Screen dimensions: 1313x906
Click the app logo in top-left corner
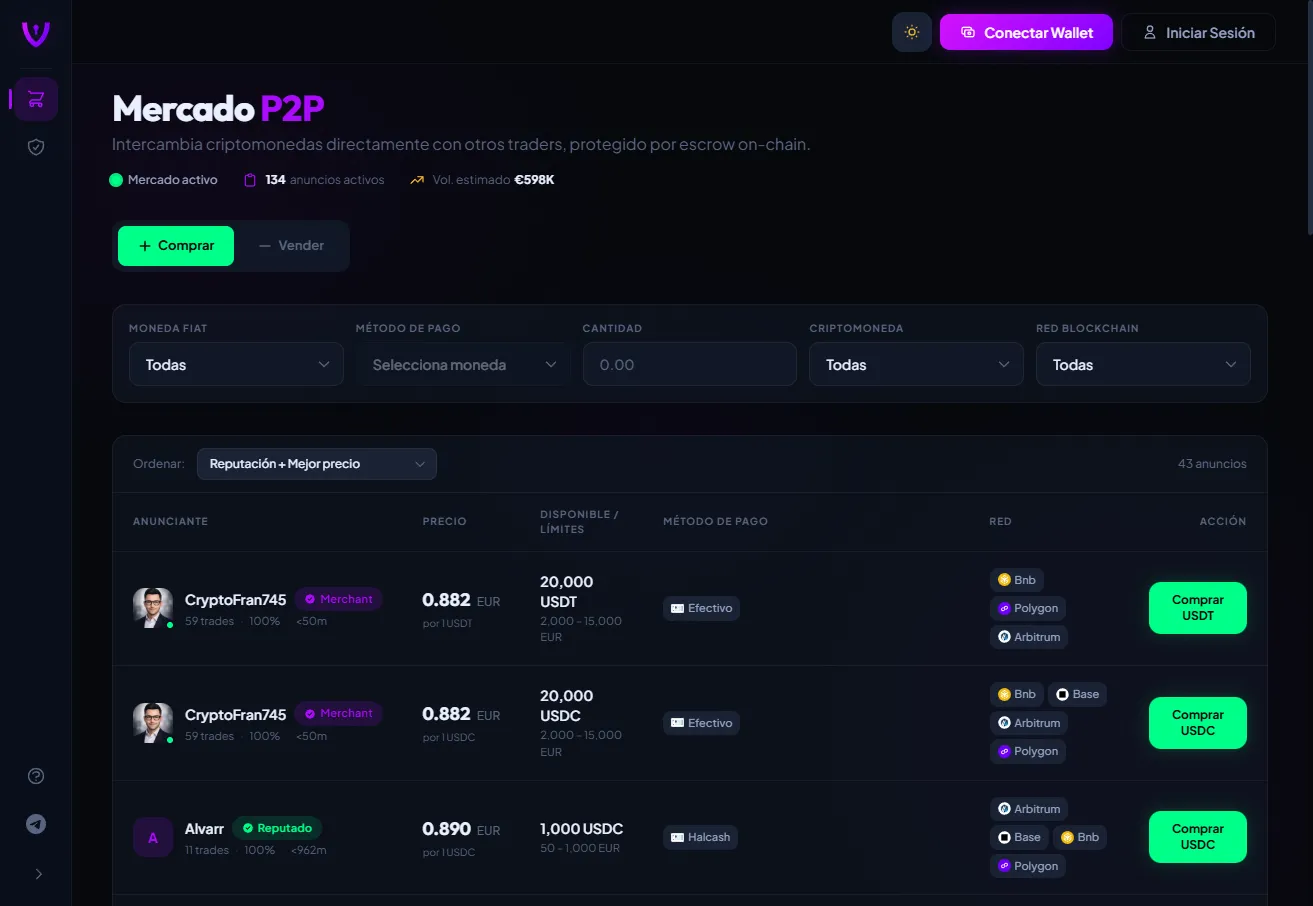pos(36,33)
